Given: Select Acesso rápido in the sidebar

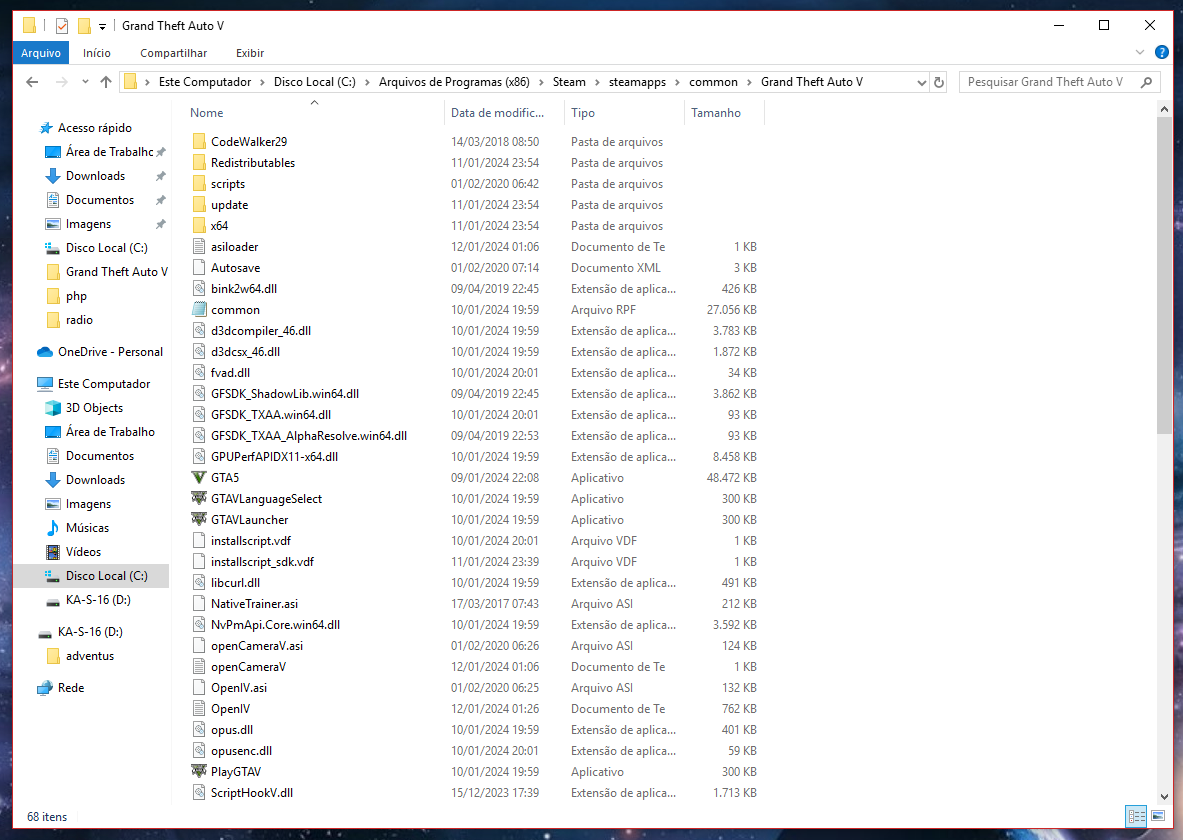Looking at the screenshot, I should [x=95, y=128].
